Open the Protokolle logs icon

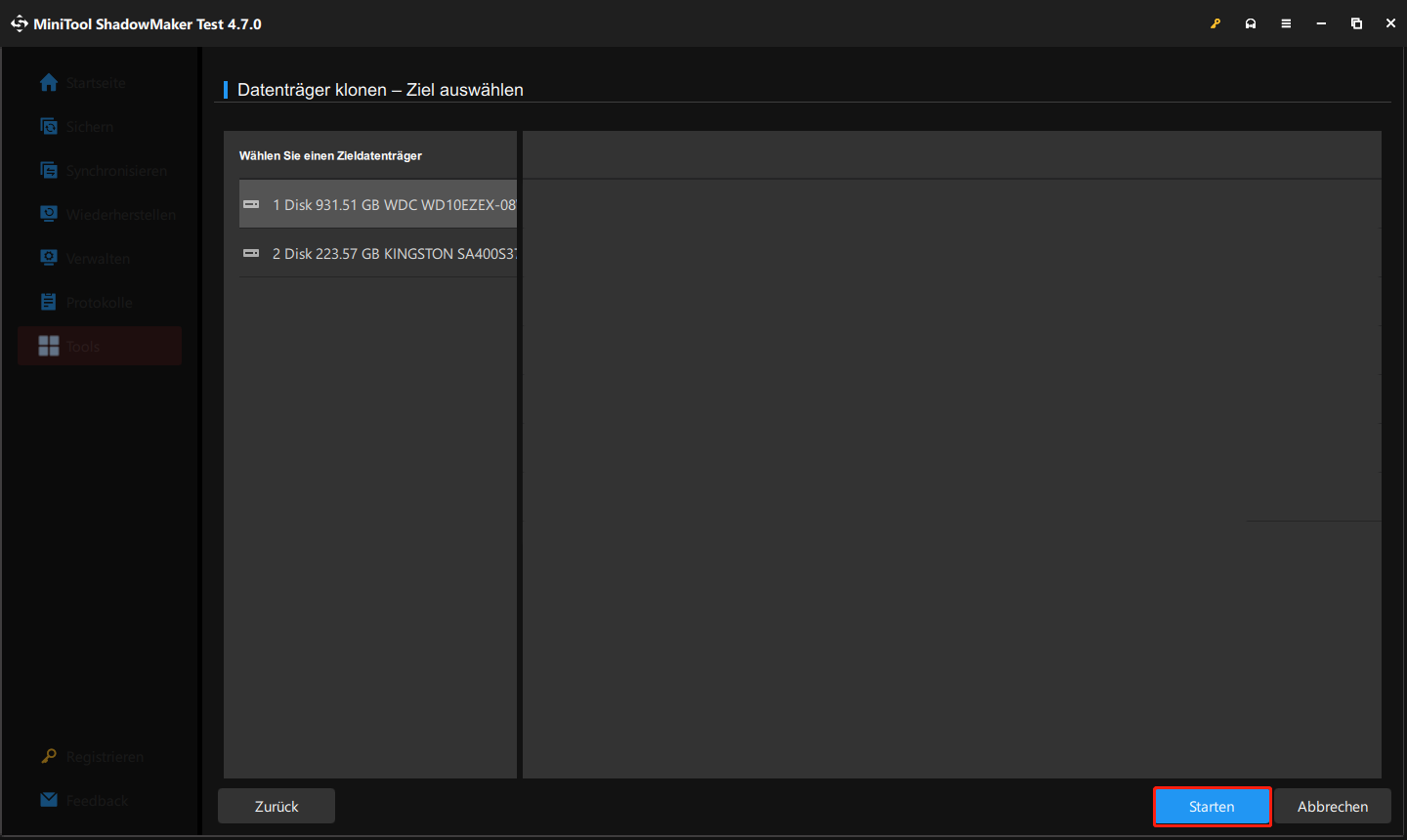coord(49,302)
